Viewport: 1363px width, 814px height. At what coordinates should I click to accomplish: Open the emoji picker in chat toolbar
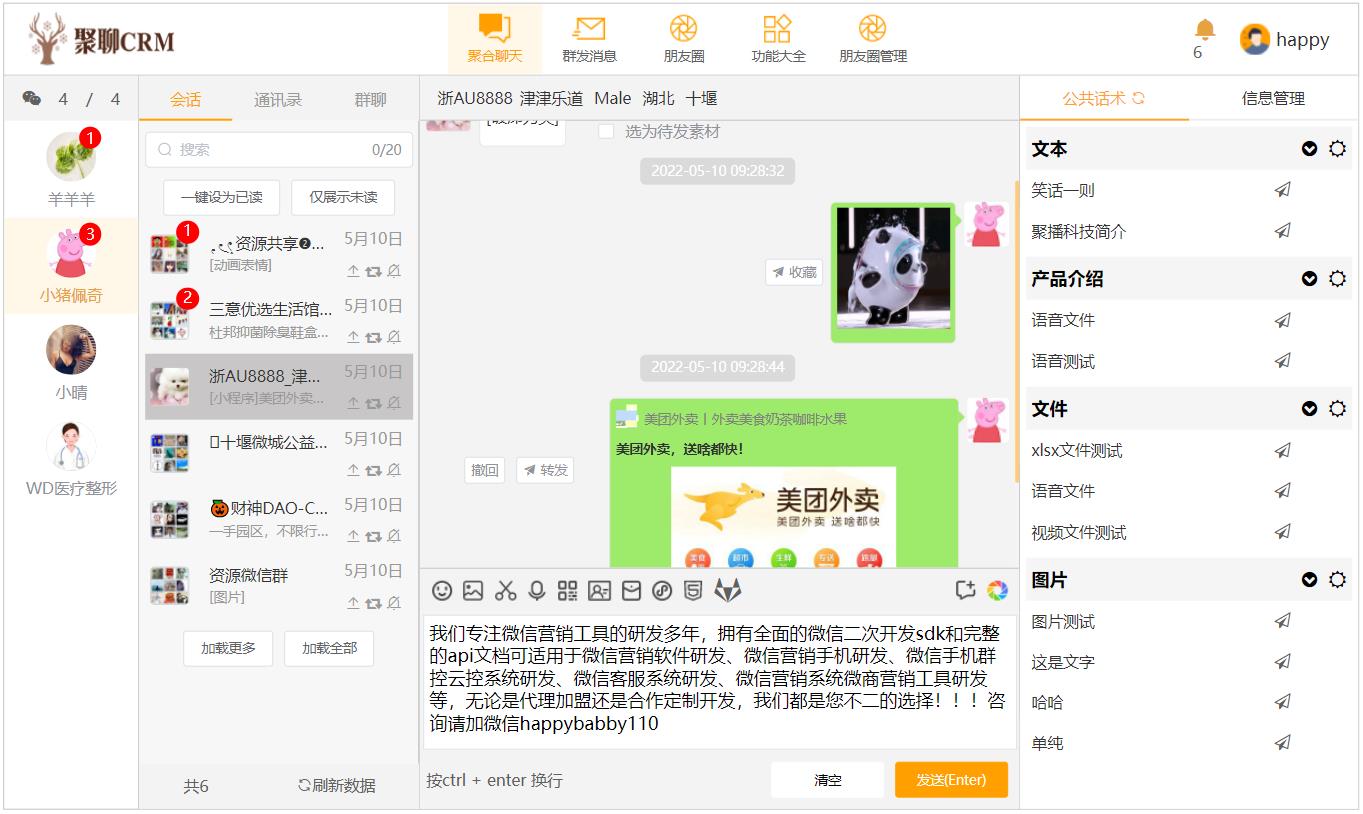click(x=441, y=591)
